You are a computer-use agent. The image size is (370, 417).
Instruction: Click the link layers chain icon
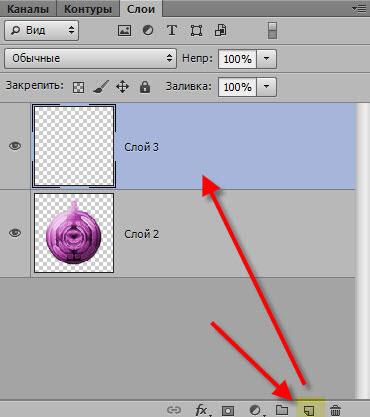coord(174,410)
